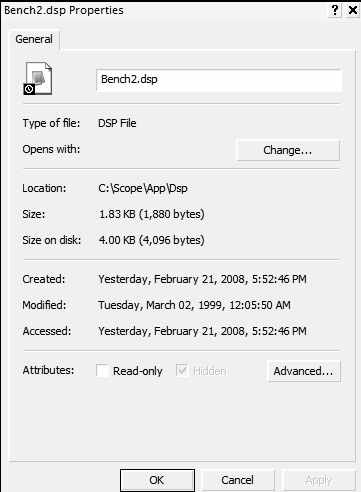Click the 1.83 KB size value
The image size is (361, 492).
click(x=151, y=214)
